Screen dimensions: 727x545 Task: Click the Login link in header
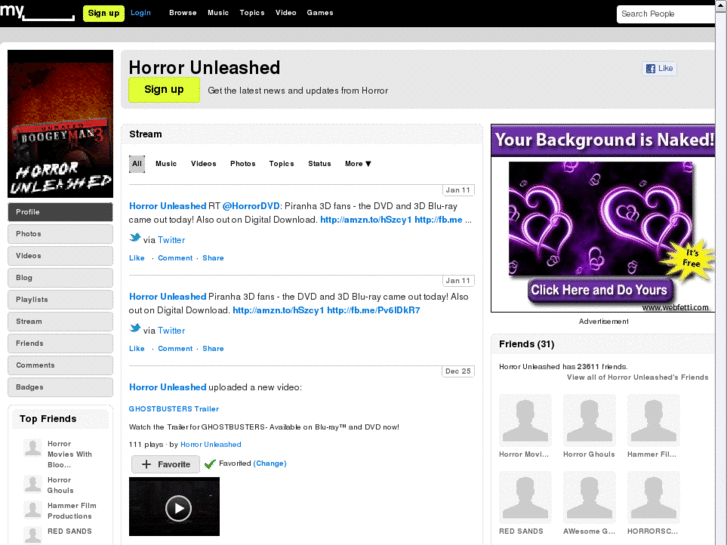[140, 13]
